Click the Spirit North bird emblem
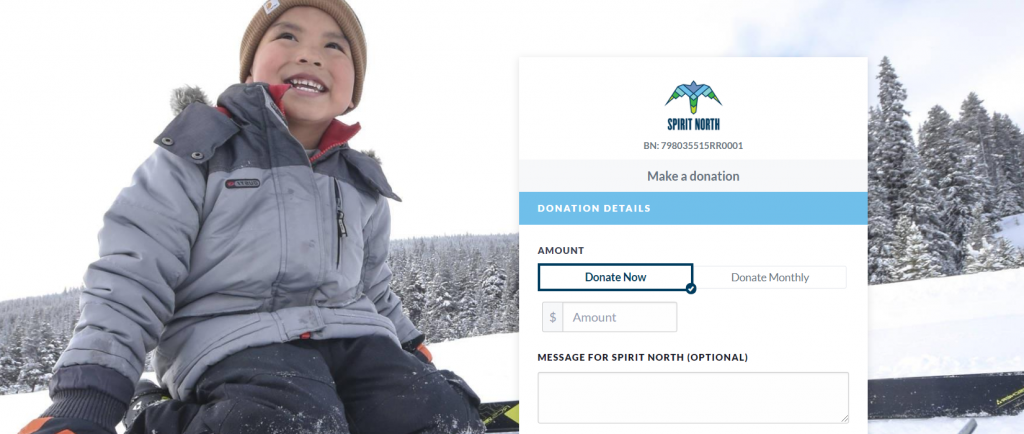The height and width of the screenshot is (434, 1024). point(693,97)
